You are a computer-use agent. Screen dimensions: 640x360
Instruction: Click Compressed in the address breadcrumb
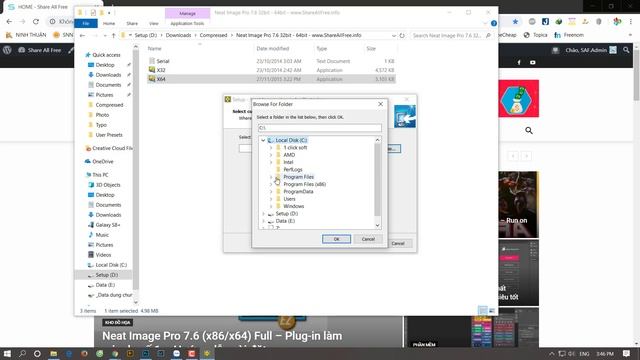(213, 36)
